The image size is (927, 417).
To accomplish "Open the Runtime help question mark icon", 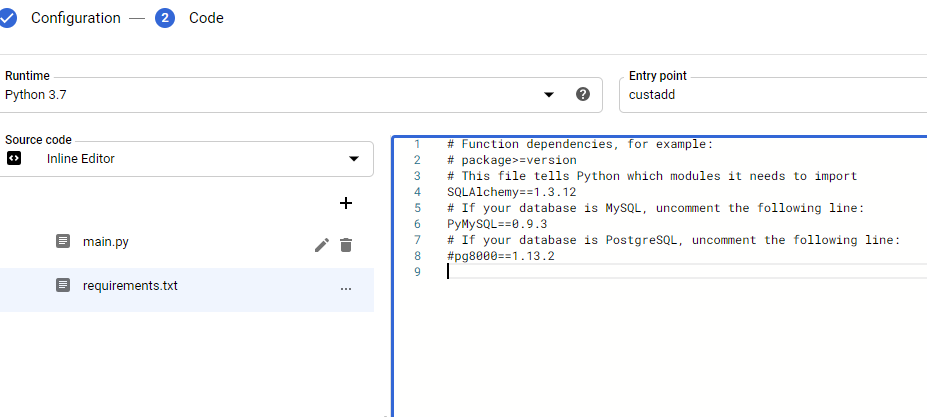I will [x=583, y=94].
